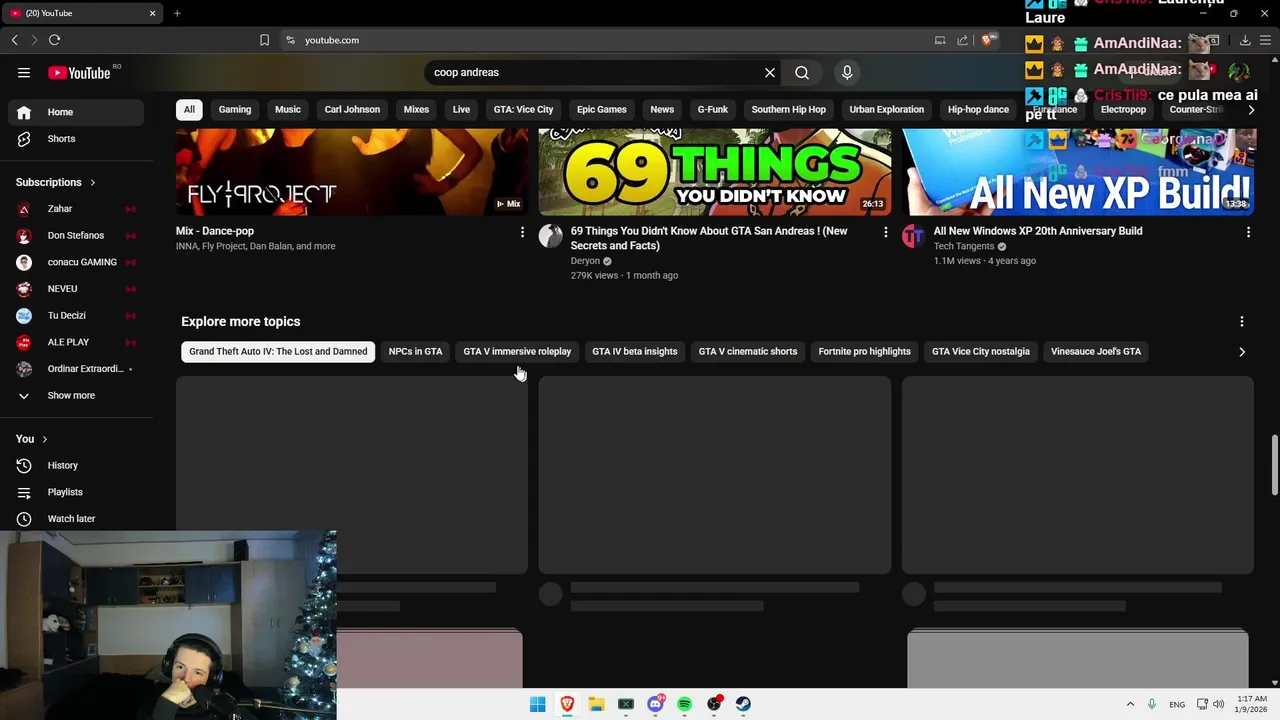Open Spotify from the taskbar
1280x720 pixels.
click(684, 704)
